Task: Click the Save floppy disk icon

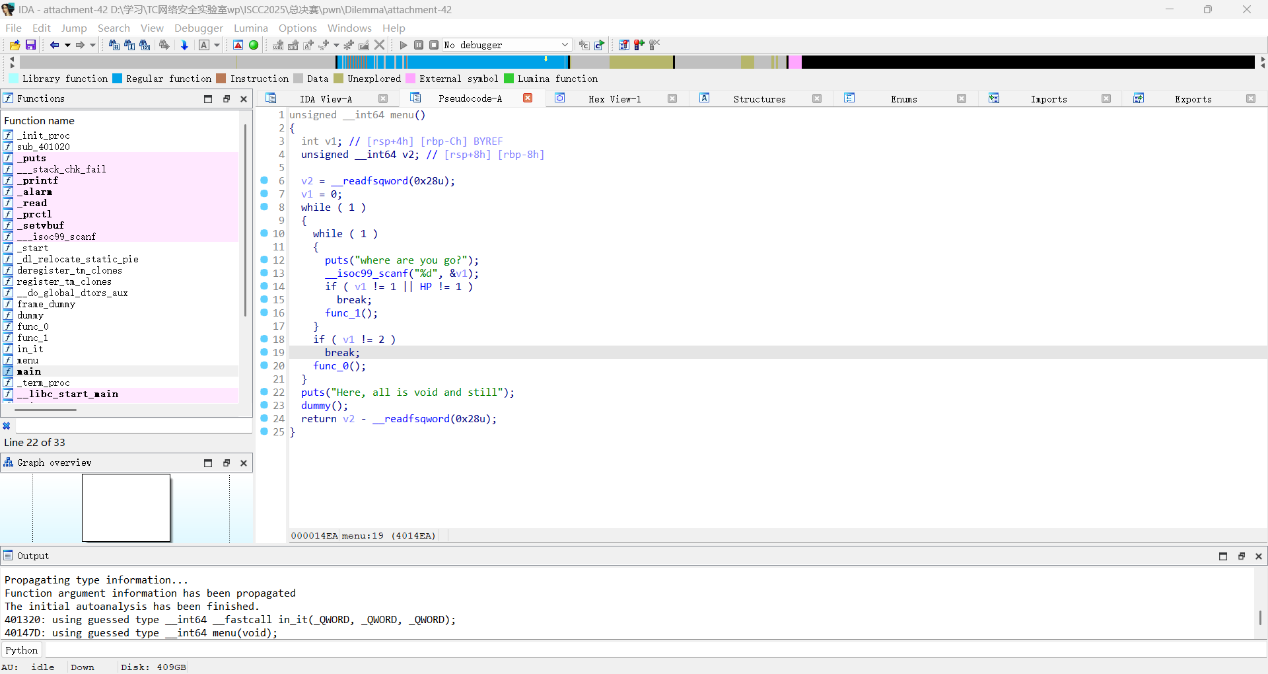Action: (x=31, y=45)
